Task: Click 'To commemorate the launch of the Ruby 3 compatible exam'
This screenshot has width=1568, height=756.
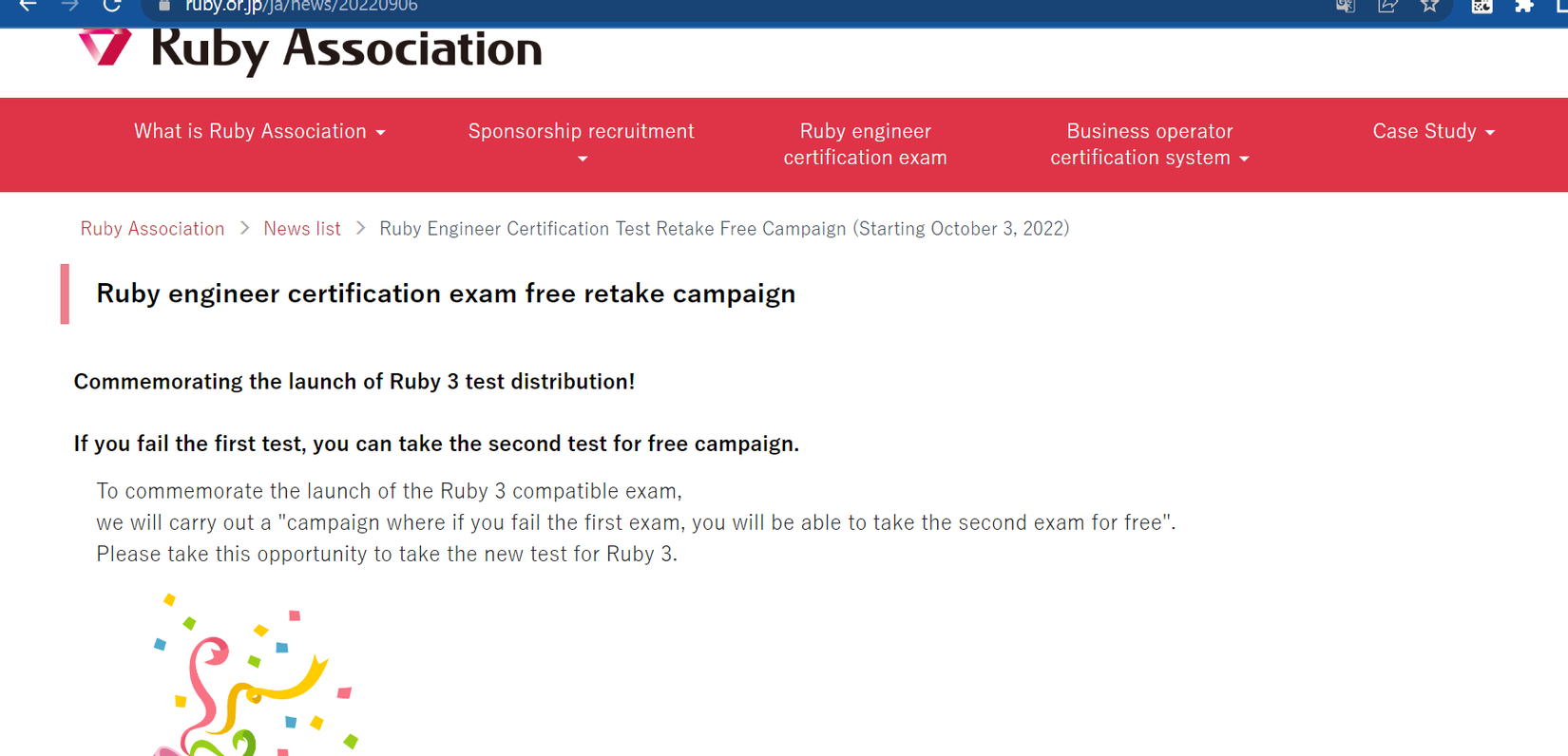Action: 390,491
